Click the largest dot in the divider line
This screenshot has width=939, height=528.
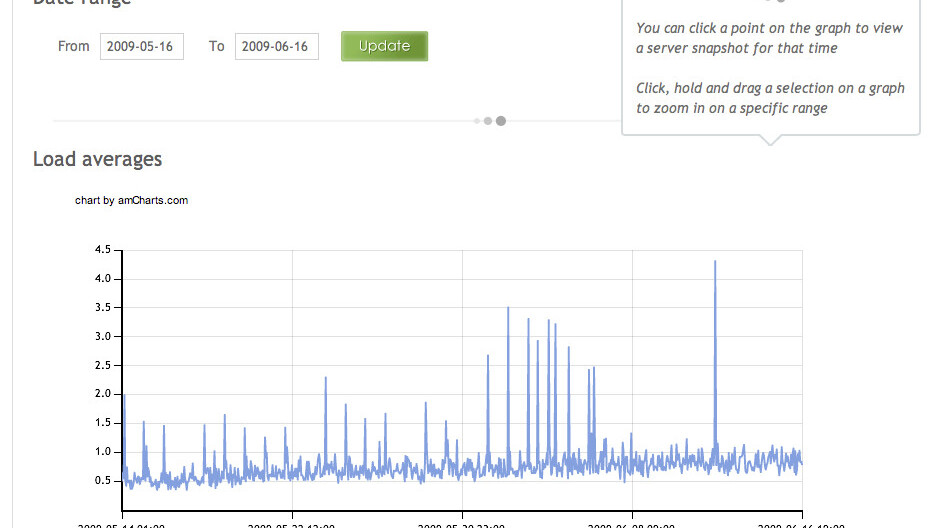point(501,121)
